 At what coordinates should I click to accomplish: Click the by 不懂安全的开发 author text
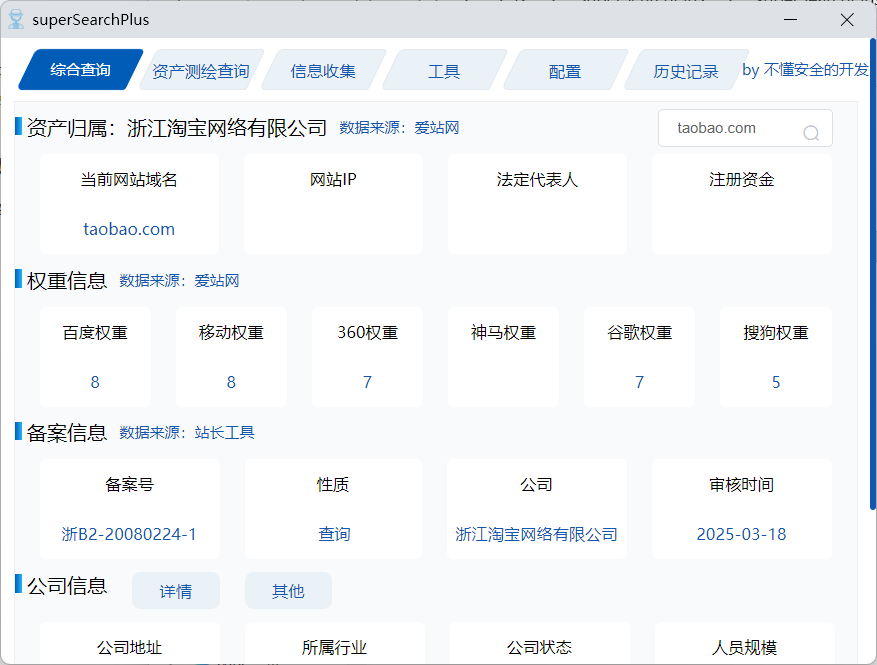805,70
